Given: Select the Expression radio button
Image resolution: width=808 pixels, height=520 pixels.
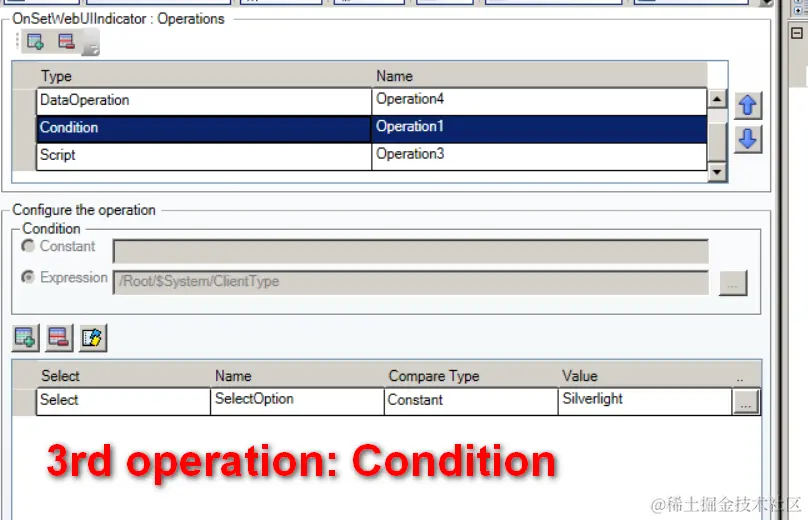Looking at the screenshot, I should [28, 277].
